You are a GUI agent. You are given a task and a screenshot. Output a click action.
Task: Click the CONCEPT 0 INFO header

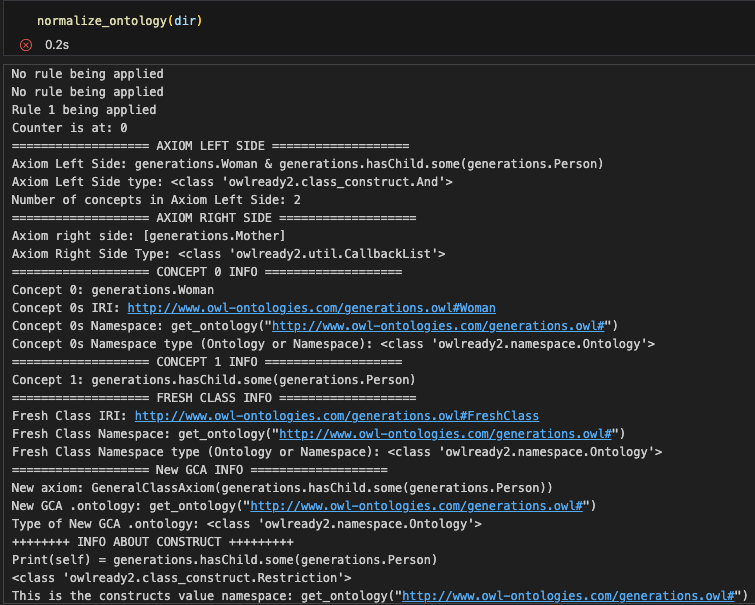pyautogui.click(x=206, y=272)
